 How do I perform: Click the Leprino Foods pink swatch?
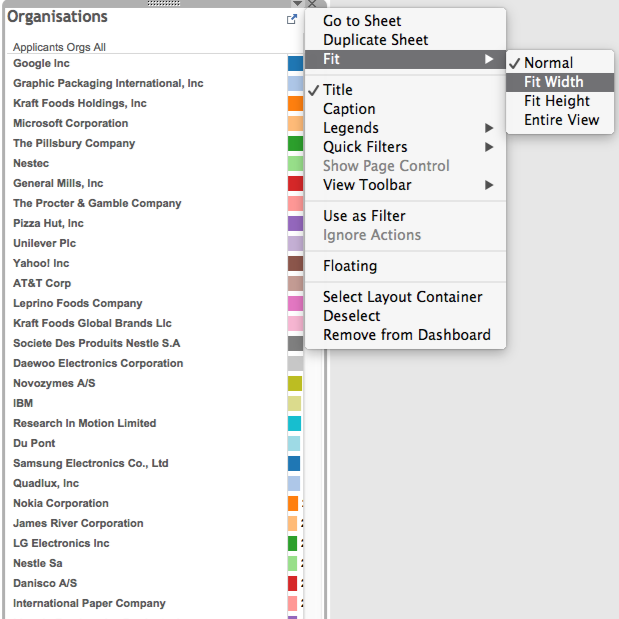(295, 303)
